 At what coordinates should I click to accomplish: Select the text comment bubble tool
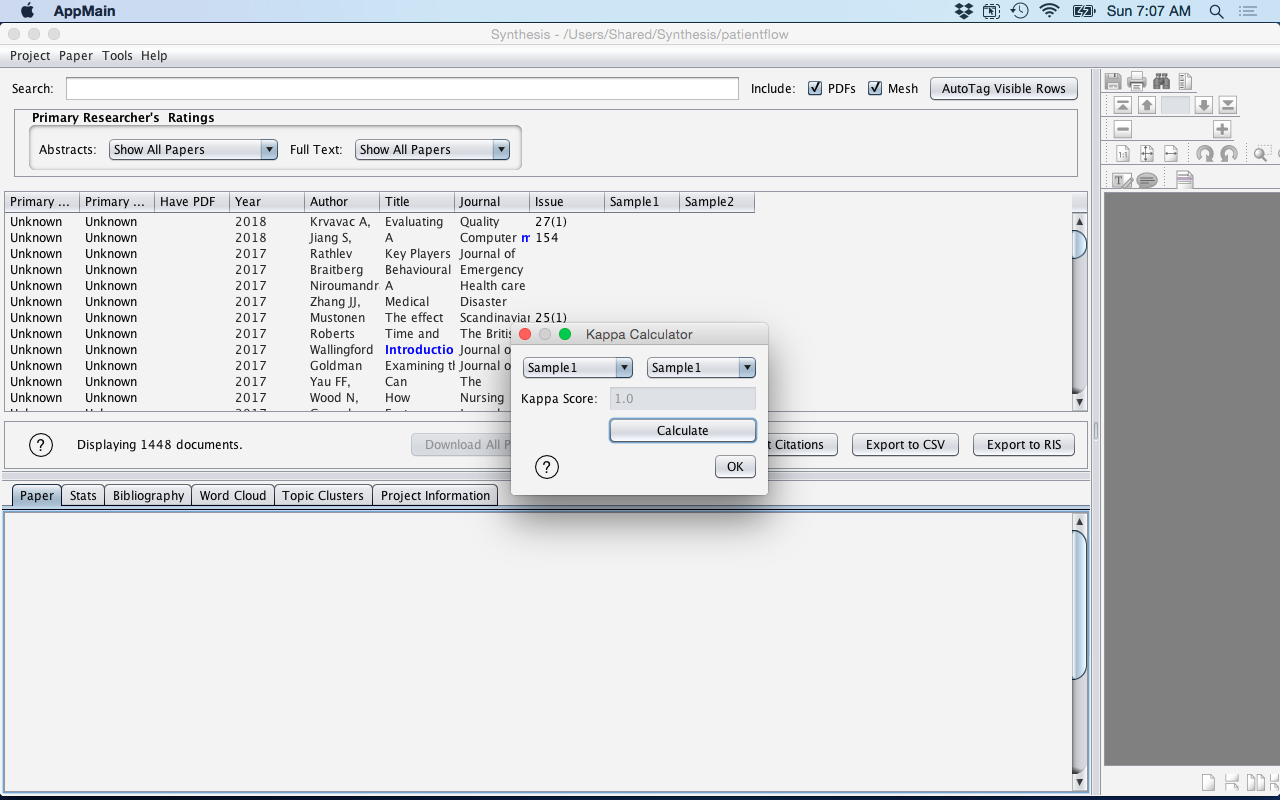[x=1147, y=180]
